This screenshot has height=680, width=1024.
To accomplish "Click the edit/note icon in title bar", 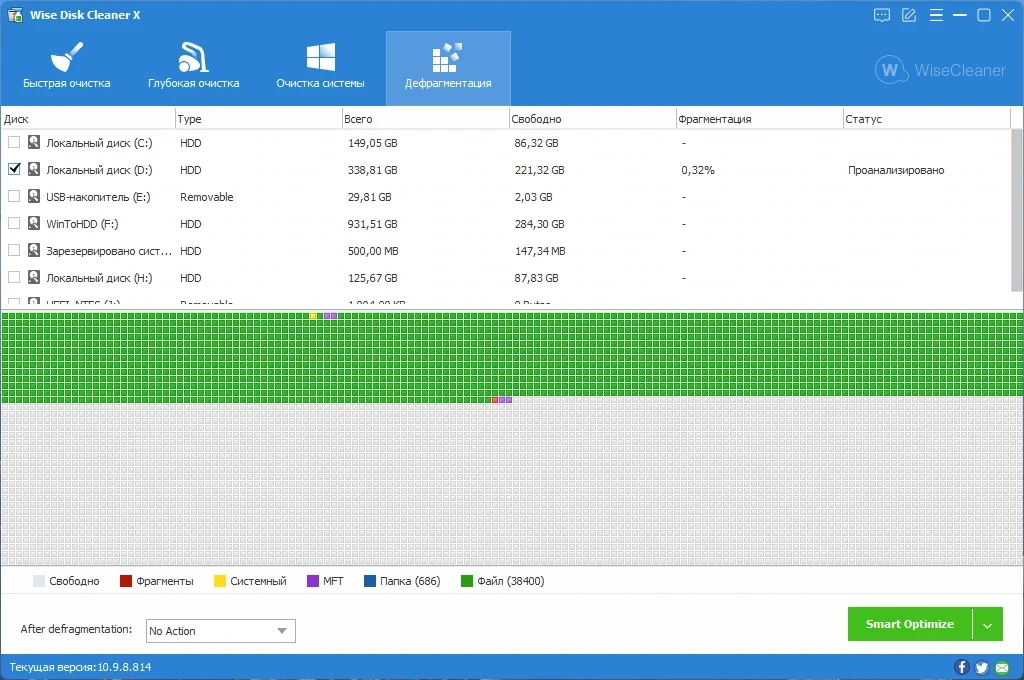I will 908,15.
